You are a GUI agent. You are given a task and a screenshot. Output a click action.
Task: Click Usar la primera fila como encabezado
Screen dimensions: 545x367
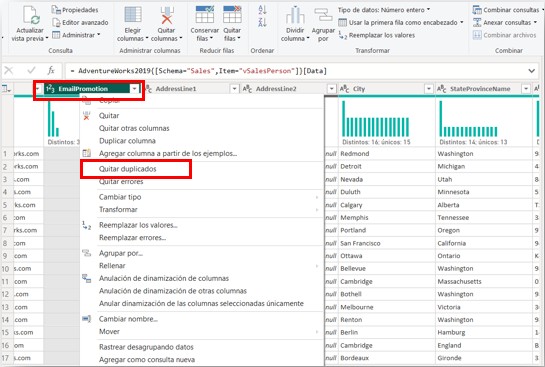401,22
